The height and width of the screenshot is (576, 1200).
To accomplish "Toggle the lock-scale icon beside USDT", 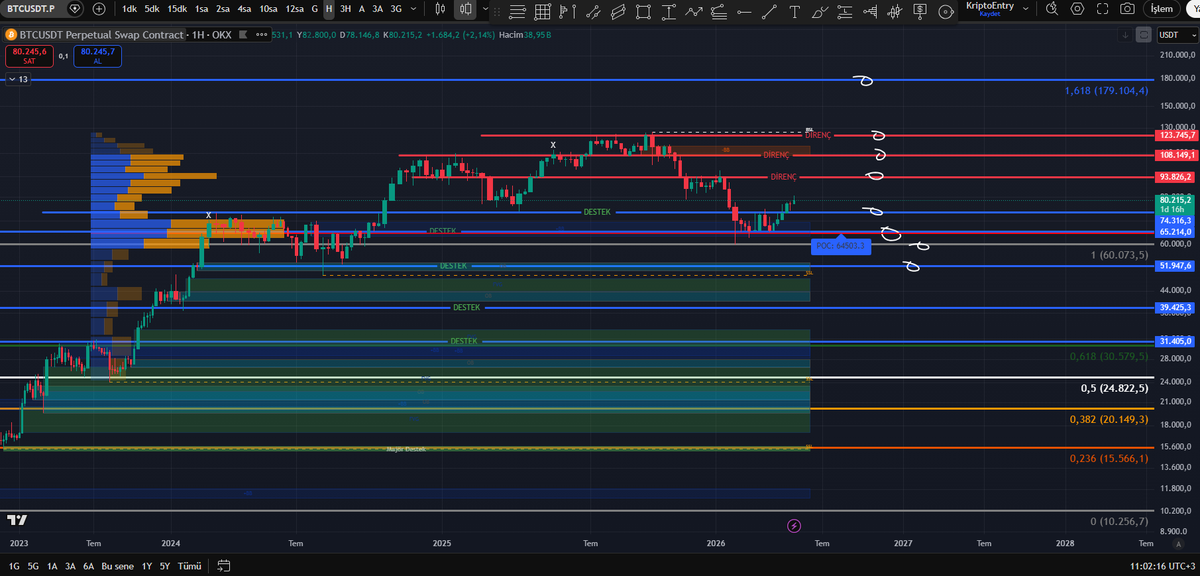I will coord(1143,35).
